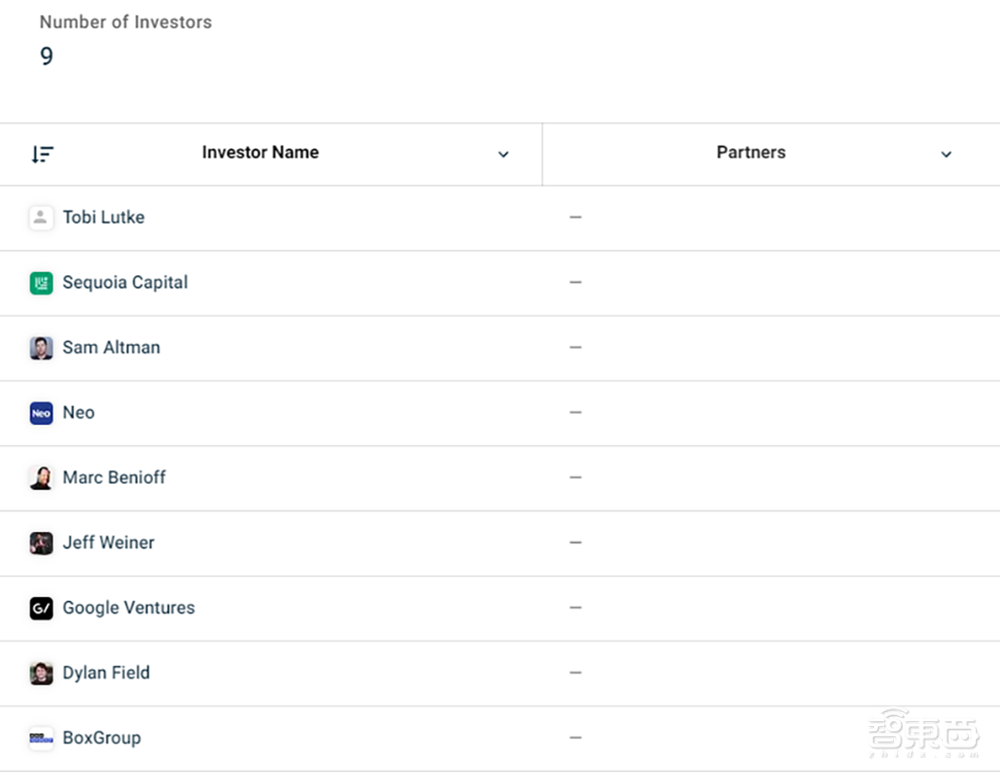The height and width of the screenshot is (777, 1000).
Task: Click Jeff Weiner's avatar thumbnail
Action: (41, 543)
